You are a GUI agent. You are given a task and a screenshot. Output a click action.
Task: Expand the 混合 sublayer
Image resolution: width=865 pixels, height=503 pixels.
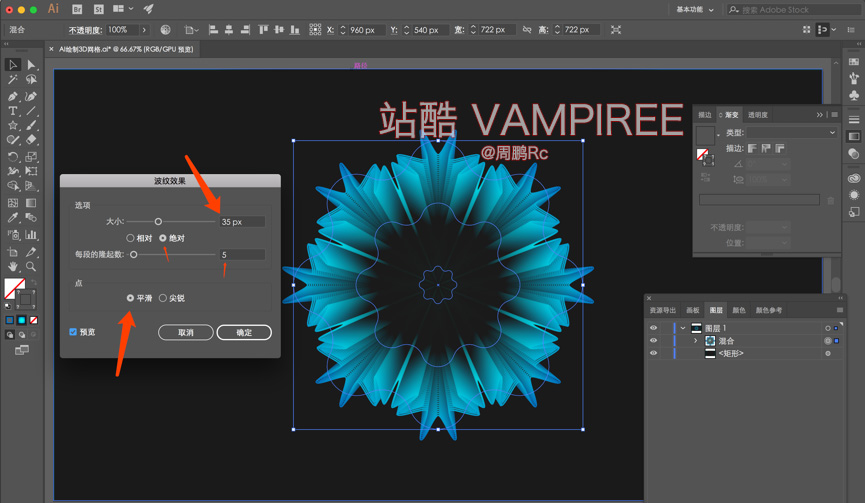[x=695, y=341]
